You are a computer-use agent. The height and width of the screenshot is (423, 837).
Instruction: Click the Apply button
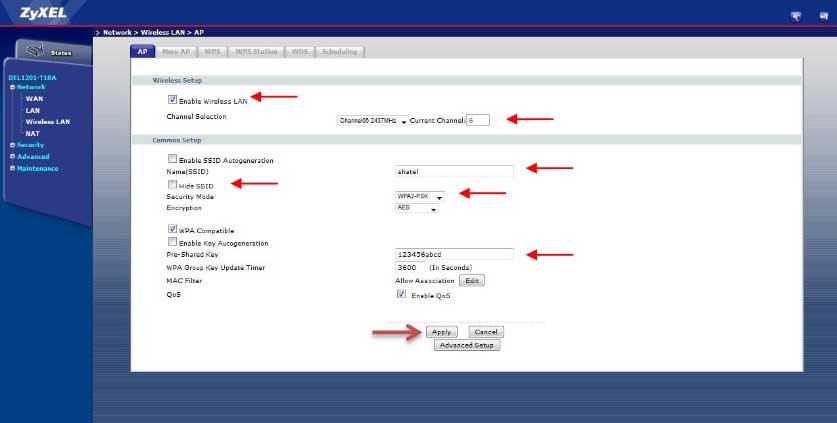tap(442, 332)
